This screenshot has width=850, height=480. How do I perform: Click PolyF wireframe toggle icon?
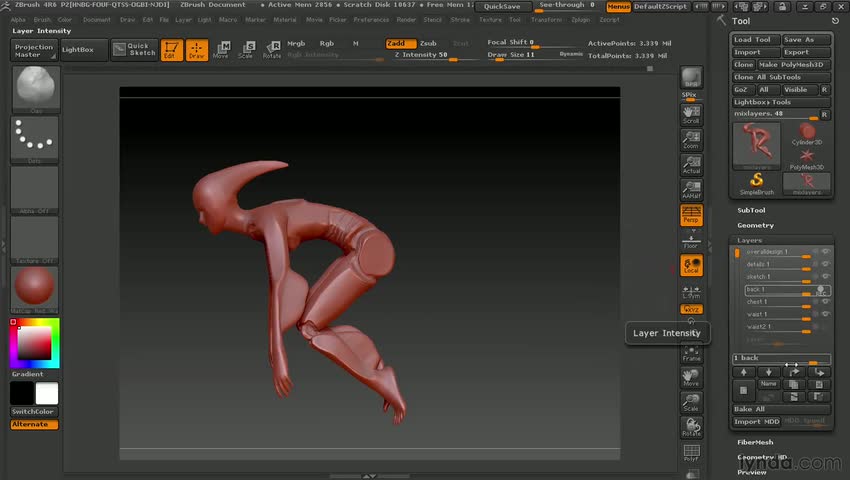tap(691, 453)
